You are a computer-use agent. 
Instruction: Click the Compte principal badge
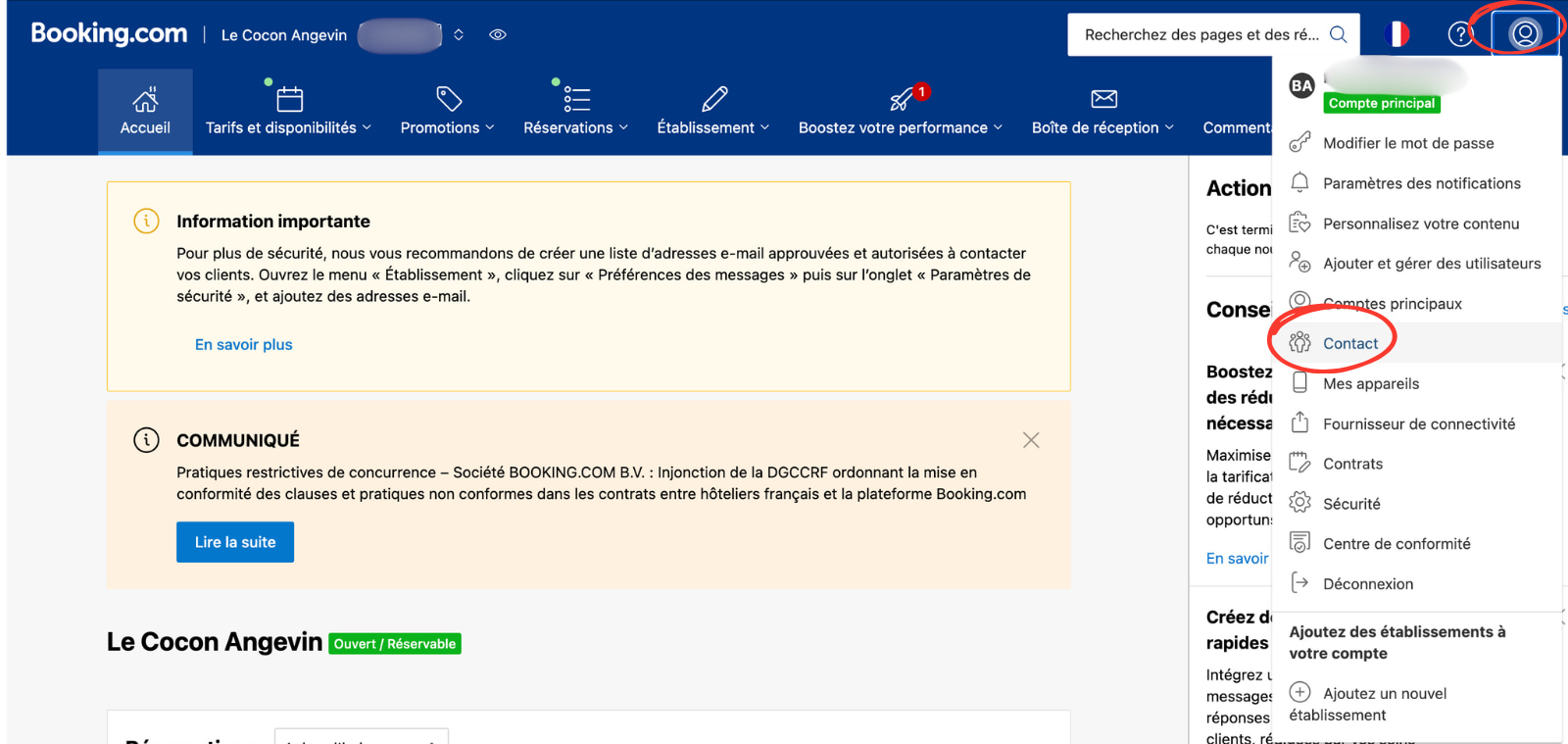pos(1382,103)
